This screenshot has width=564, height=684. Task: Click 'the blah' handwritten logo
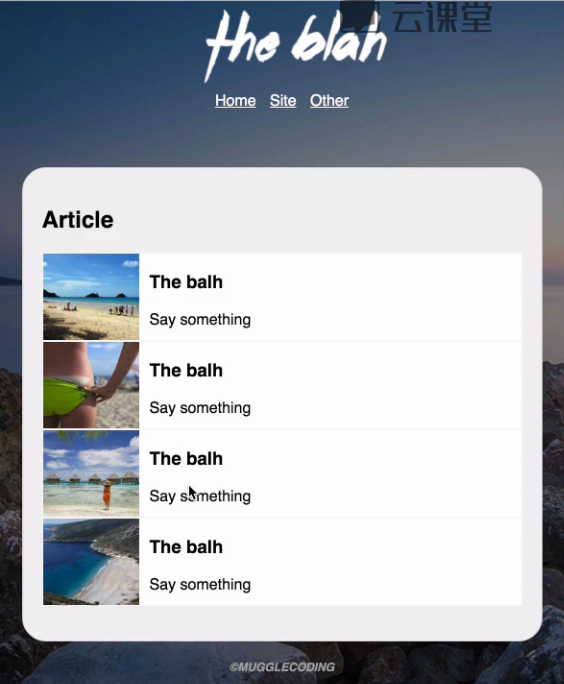(296, 46)
